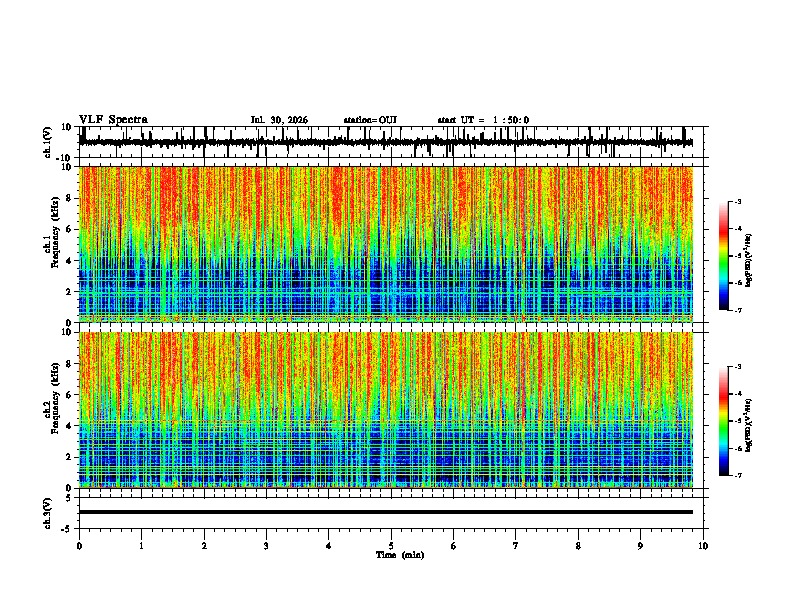This screenshot has width=792, height=612.
Task: Click the time axis tick label "3"
Action: pos(266,546)
